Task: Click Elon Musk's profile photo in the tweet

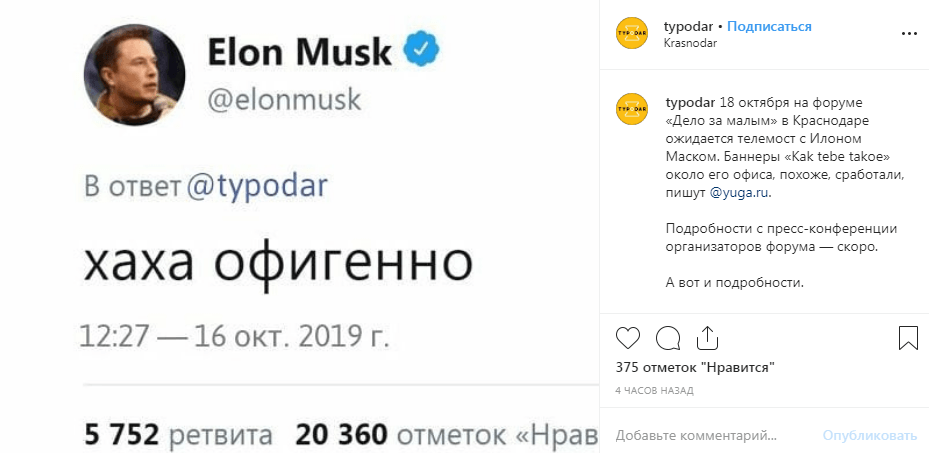Action: (140, 74)
